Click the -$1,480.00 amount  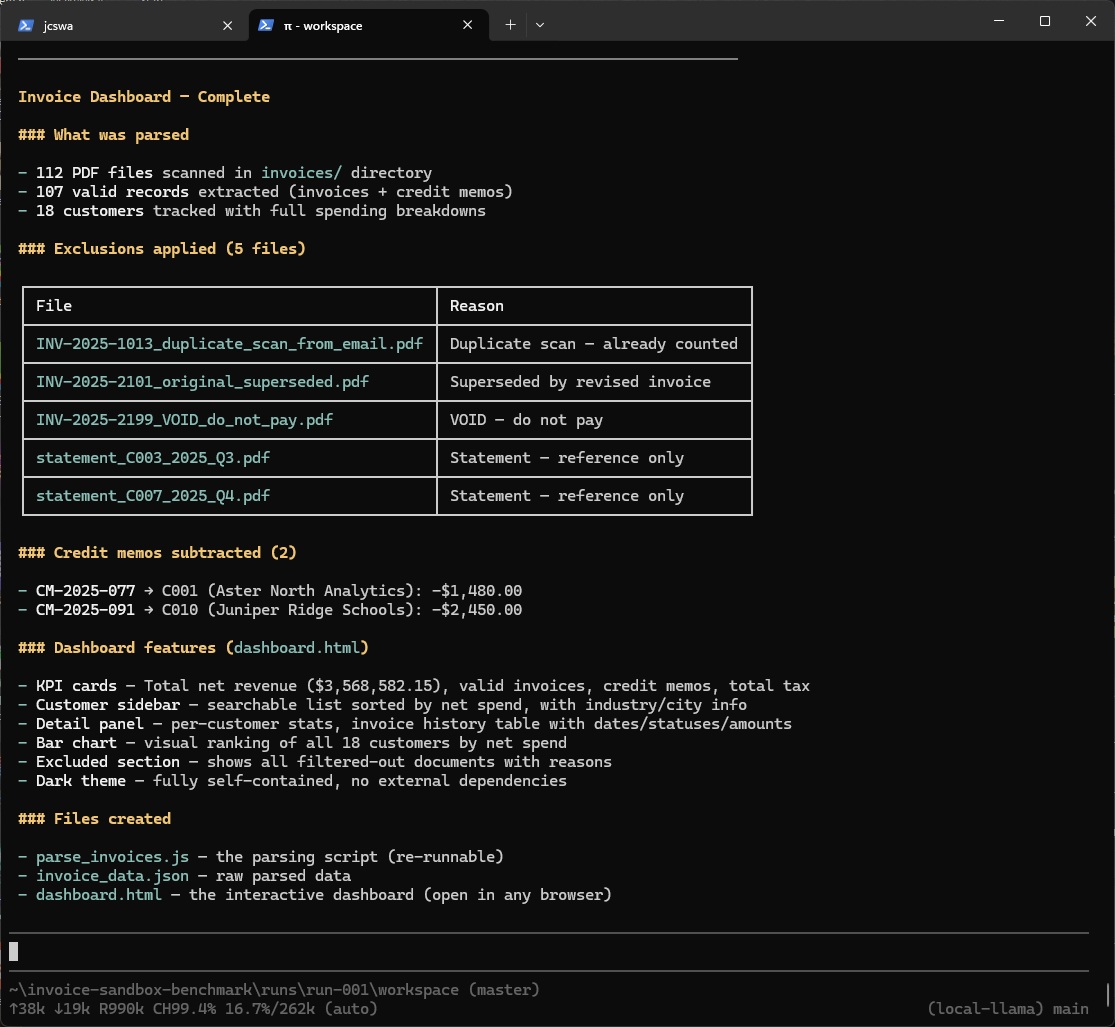click(476, 591)
